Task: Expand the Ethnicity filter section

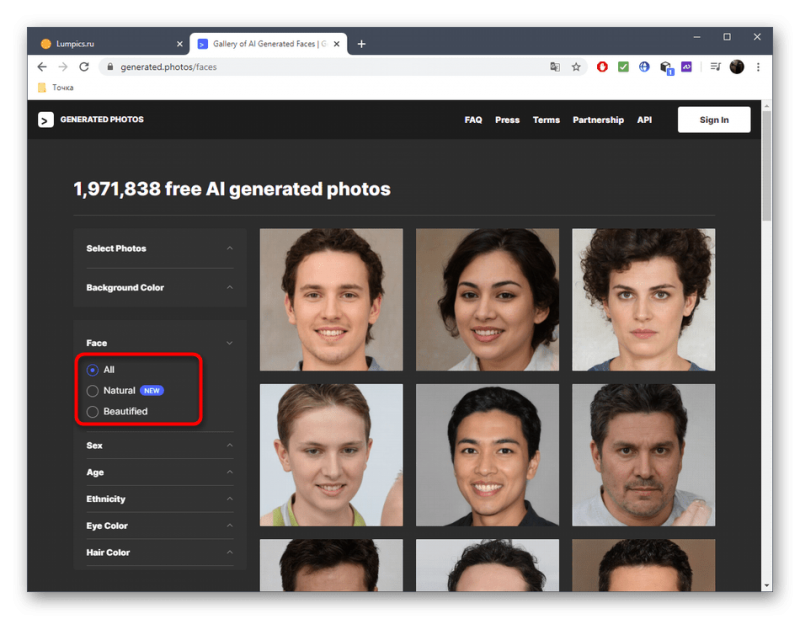Action: 160,499
